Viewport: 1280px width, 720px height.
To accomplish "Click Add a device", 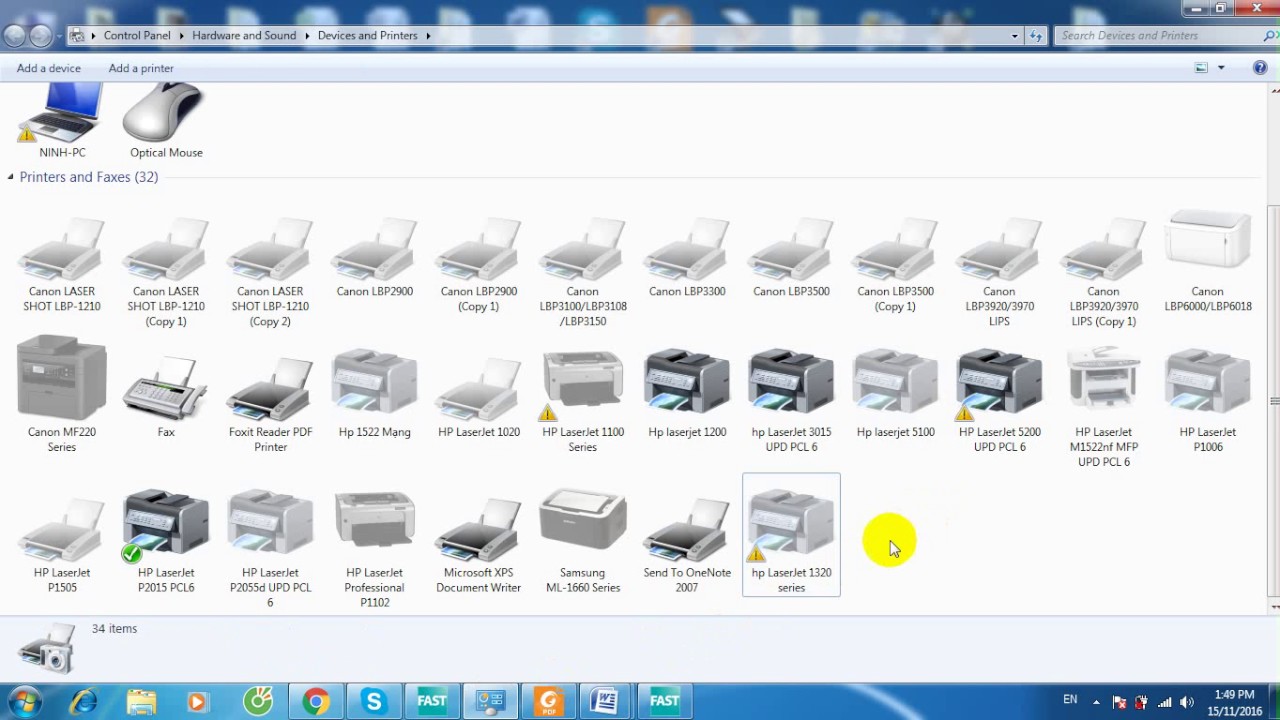I will 48,68.
